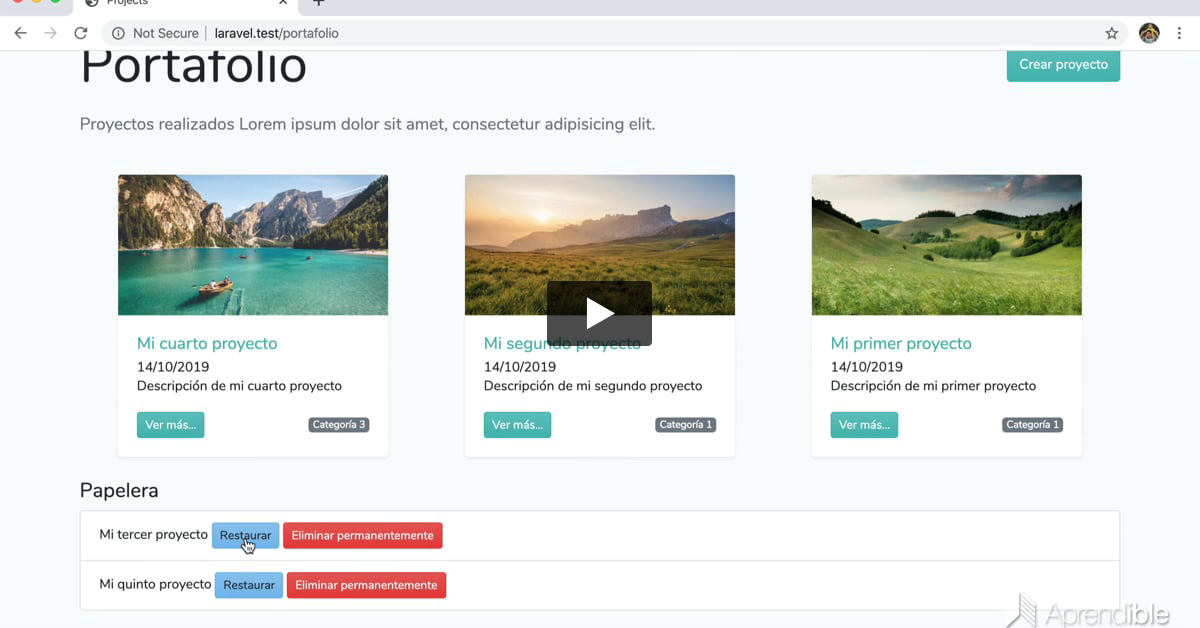This screenshot has width=1200, height=628.
Task: Eliminar permanentemente Mi quinto proyecto
Action: pyautogui.click(x=366, y=585)
